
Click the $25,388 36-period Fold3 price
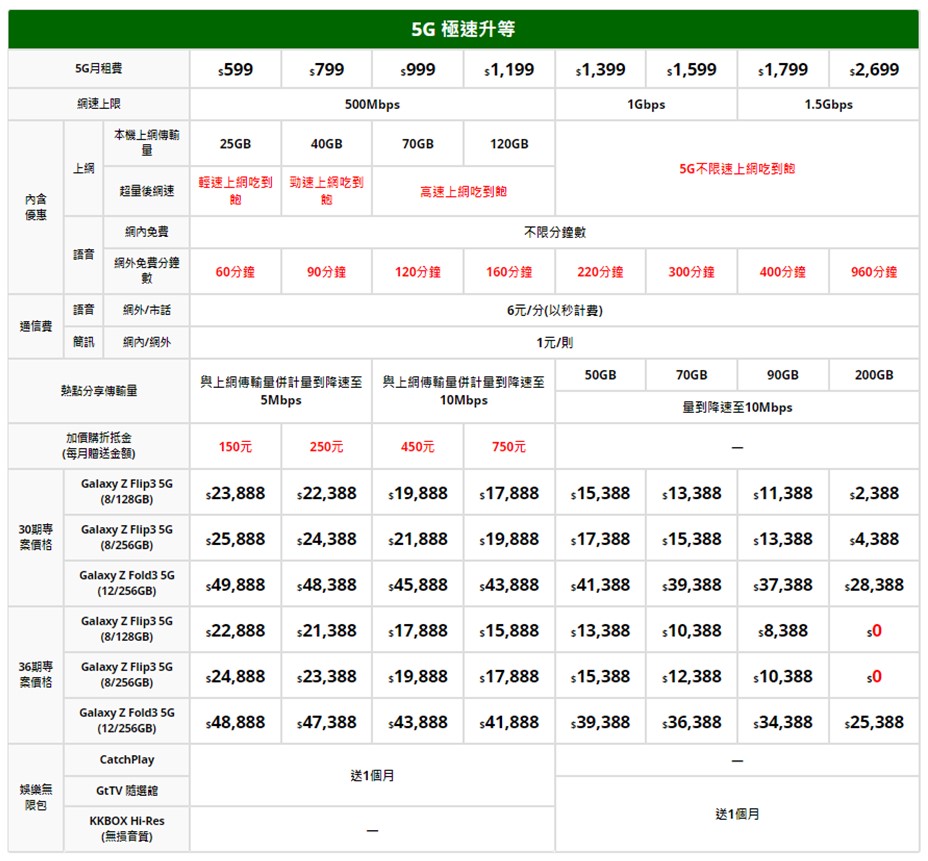point(874,722)
